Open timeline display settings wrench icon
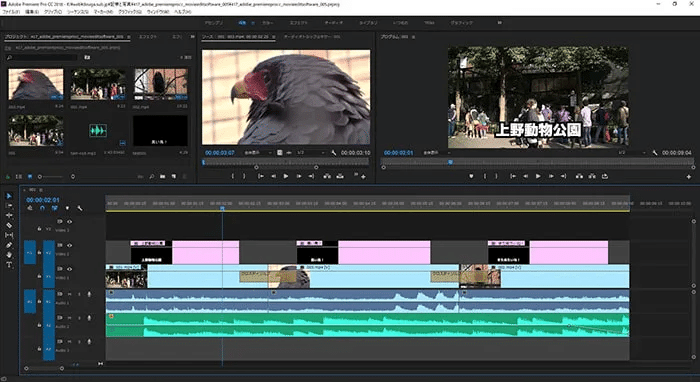Image resolution: width=700 pixels, height=382 pixels. click(x=79, y=208)
